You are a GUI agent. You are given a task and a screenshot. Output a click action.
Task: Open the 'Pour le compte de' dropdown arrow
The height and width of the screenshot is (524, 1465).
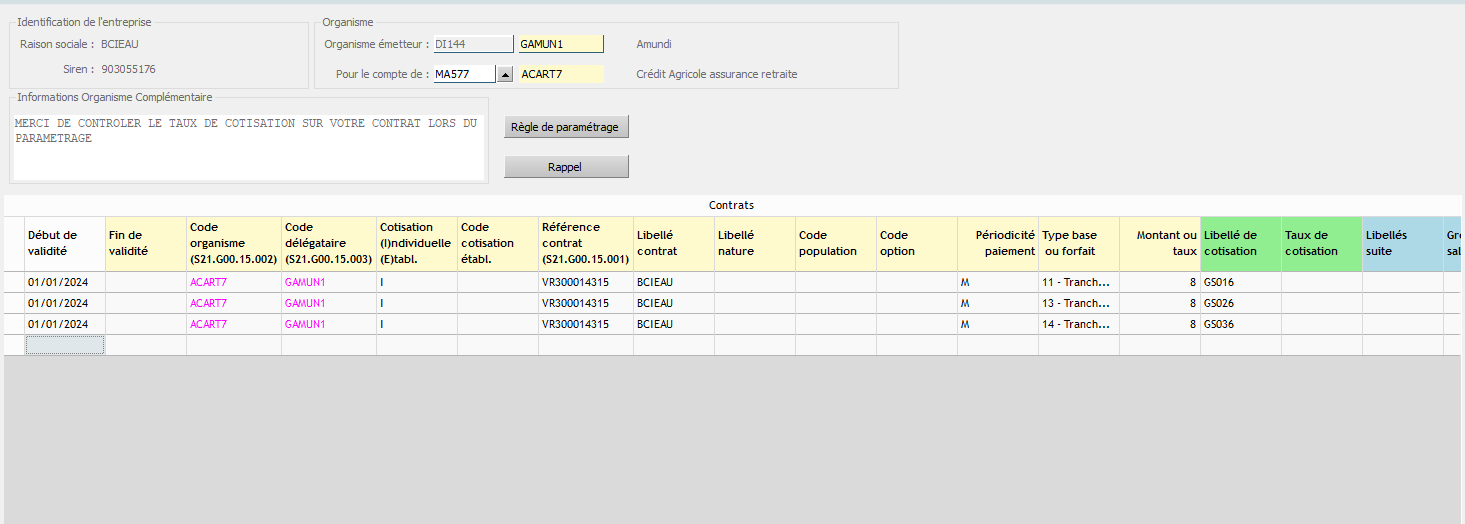[505, 74]
